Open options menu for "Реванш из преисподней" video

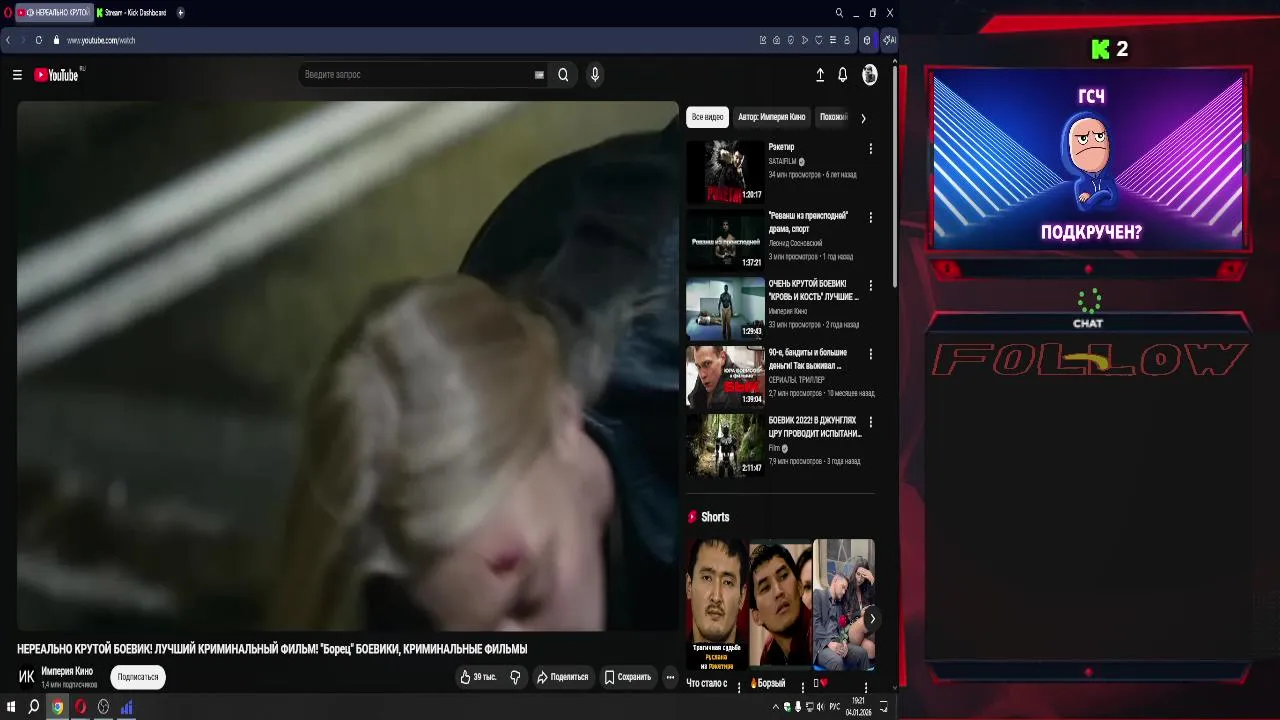coord(870,217)
